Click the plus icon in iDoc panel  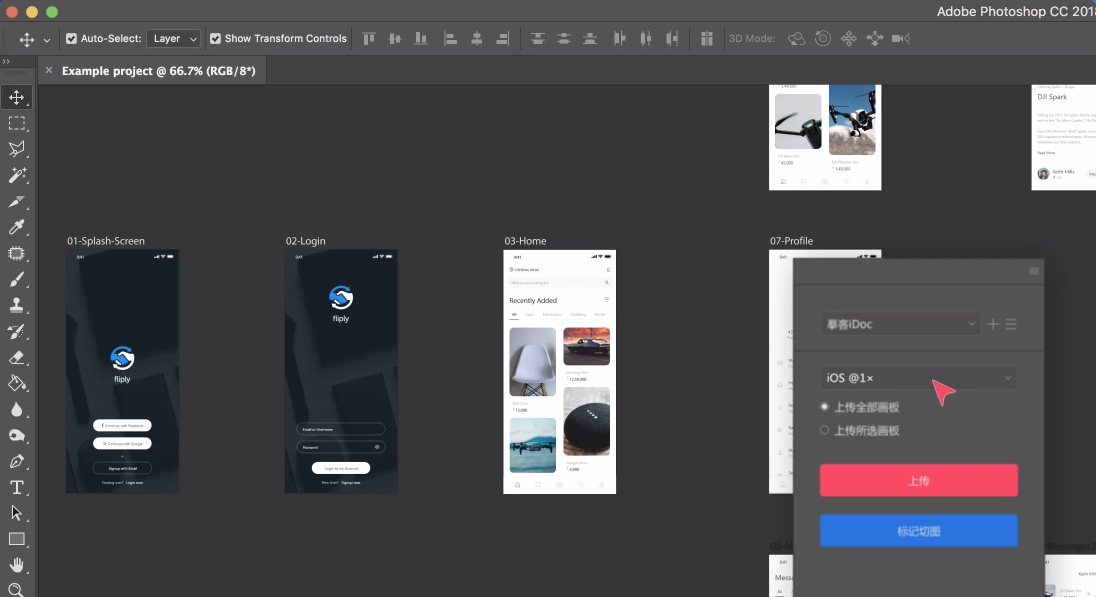pyautogui.click(x=993, y=324)
